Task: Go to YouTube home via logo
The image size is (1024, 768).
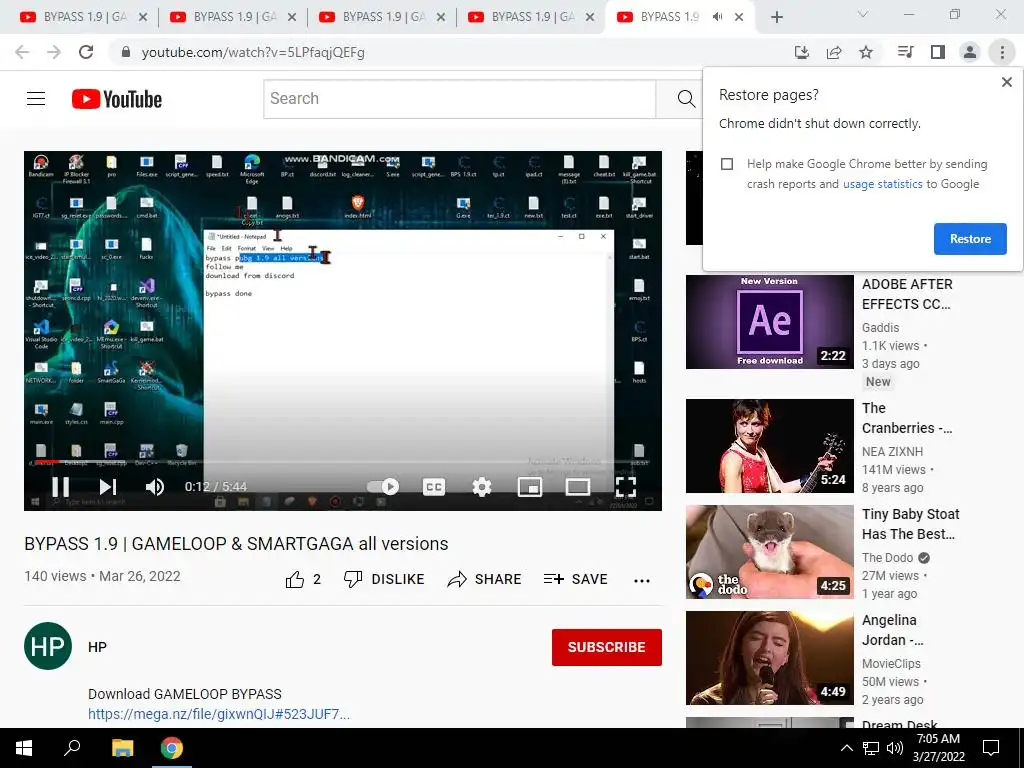Action: pyautogui.click(x=117, y=99)
